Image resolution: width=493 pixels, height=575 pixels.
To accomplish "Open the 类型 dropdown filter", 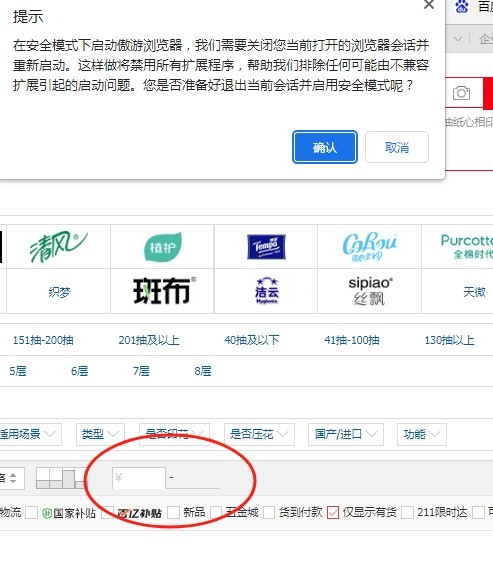I will coord(101,435).
